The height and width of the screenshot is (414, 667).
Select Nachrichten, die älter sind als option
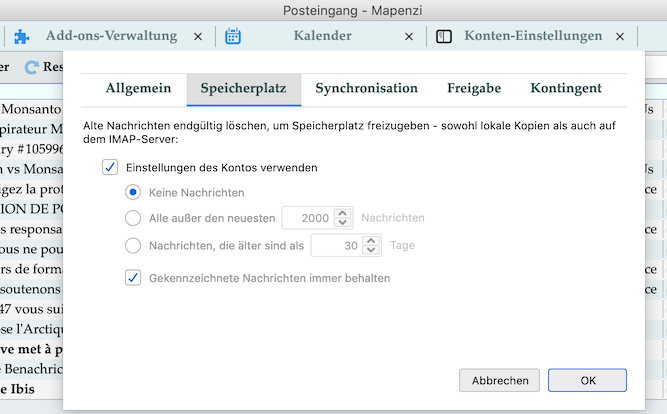(133, 246)
